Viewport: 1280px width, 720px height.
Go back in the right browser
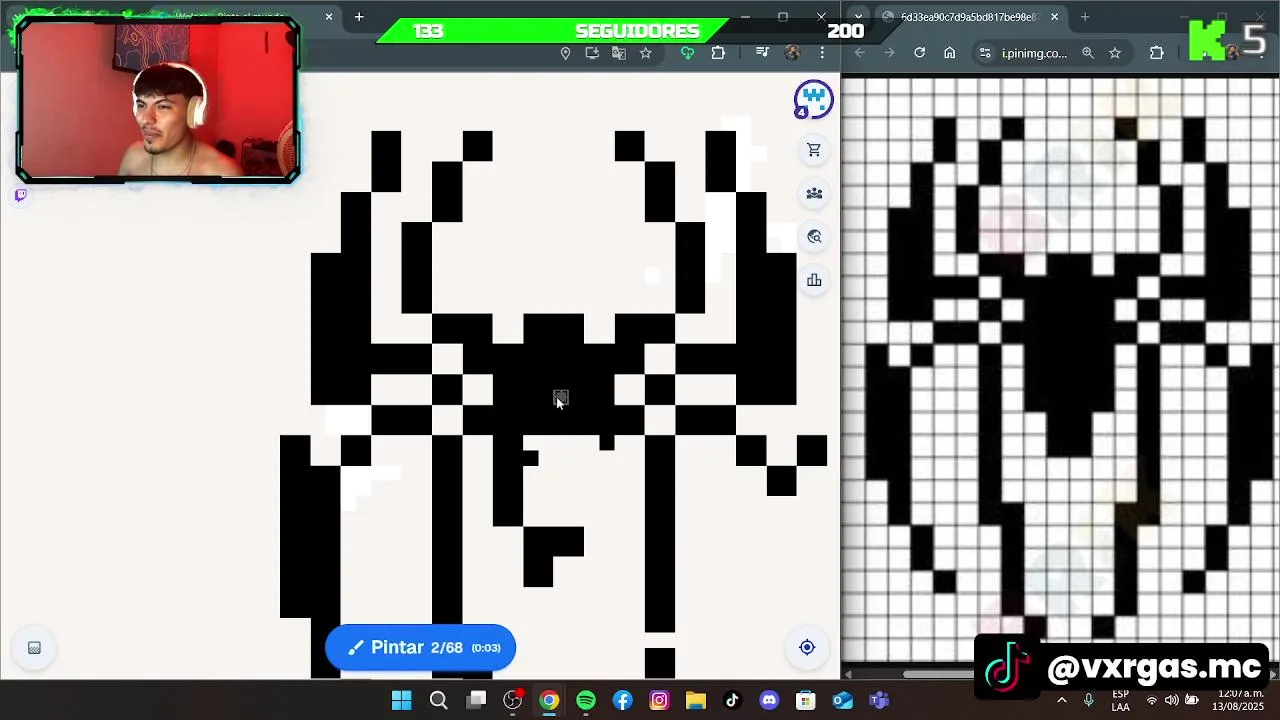click(x=860, y=53)
